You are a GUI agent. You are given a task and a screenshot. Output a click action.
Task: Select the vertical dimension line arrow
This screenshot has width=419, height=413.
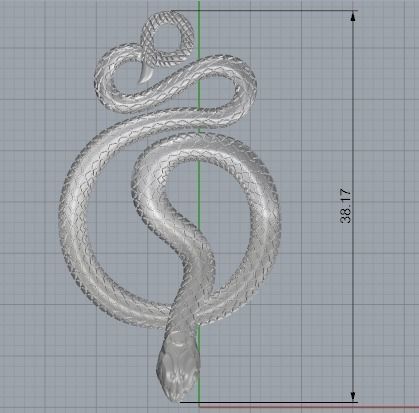[x=353, y=206]
